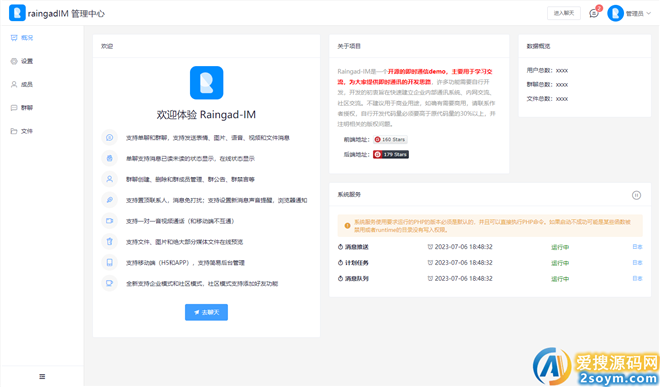The width and height of the screenshot is (660, 387).
Task: Click the raingadIM 管理中心 title text
Action: point(66,14)
